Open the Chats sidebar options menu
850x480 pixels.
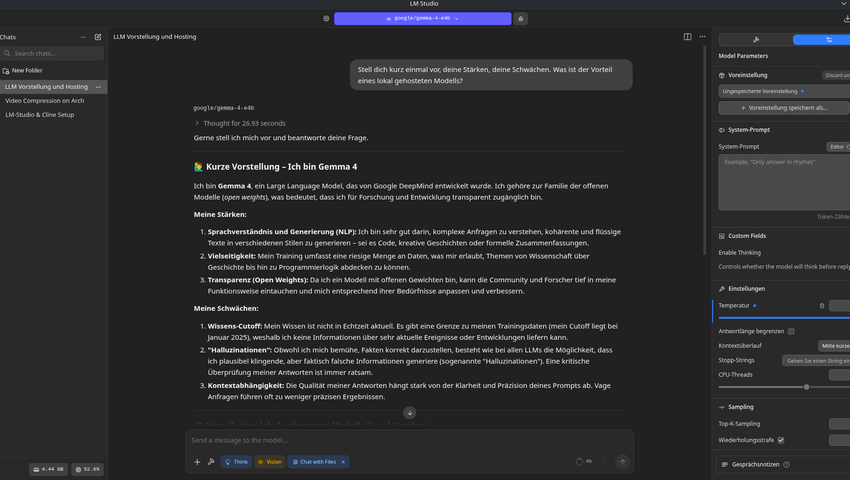[x=83, y=37]
